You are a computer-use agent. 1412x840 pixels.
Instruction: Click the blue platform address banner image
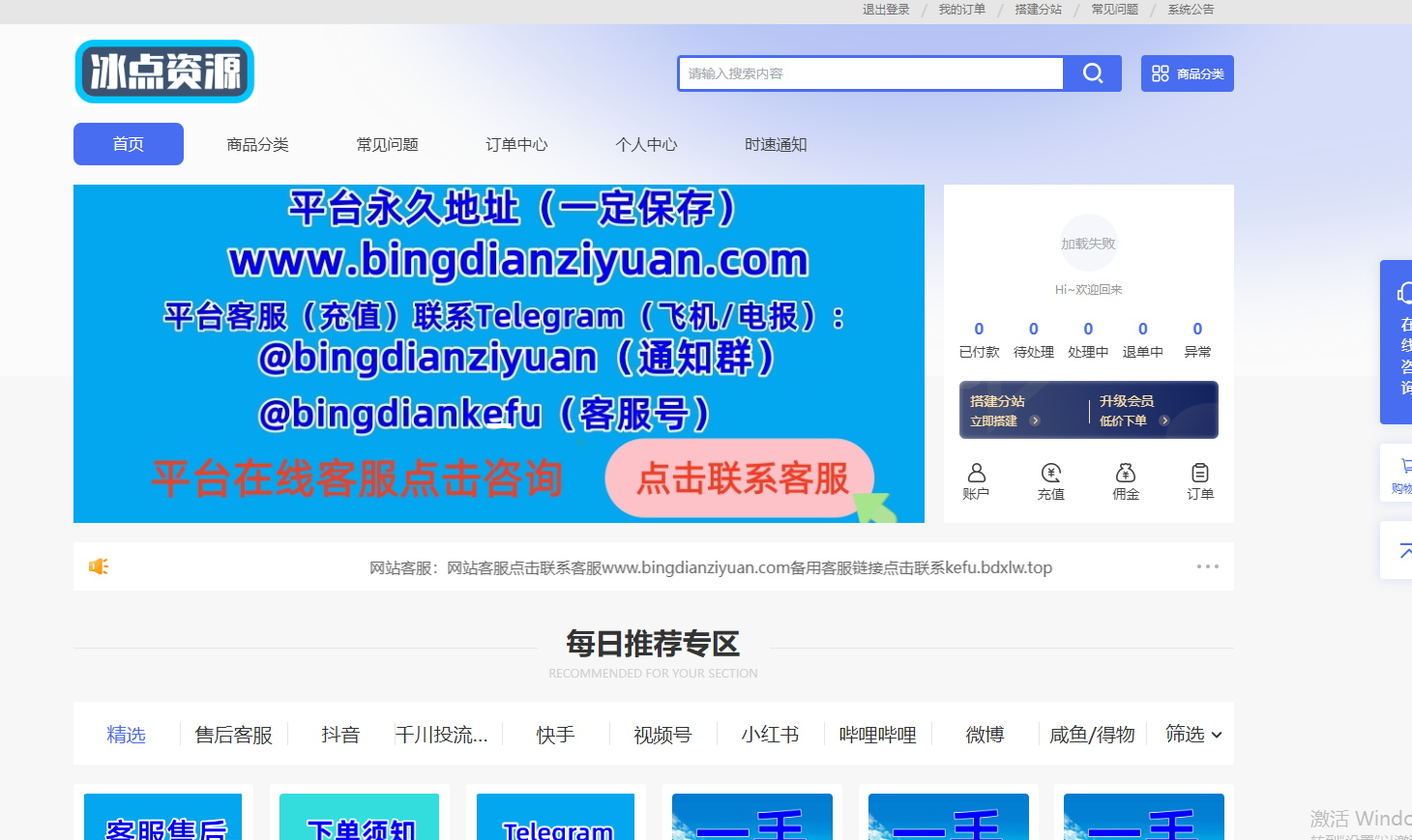click(499, 354)
